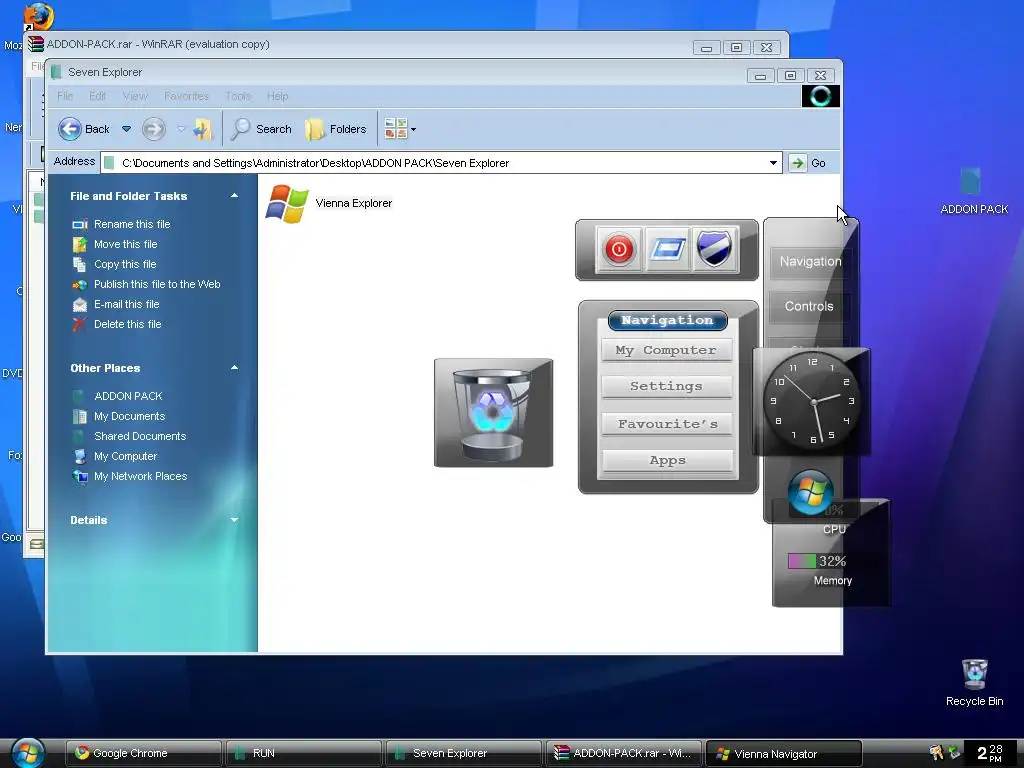
Task: Open the Help menu
Action: coord(278,96)
